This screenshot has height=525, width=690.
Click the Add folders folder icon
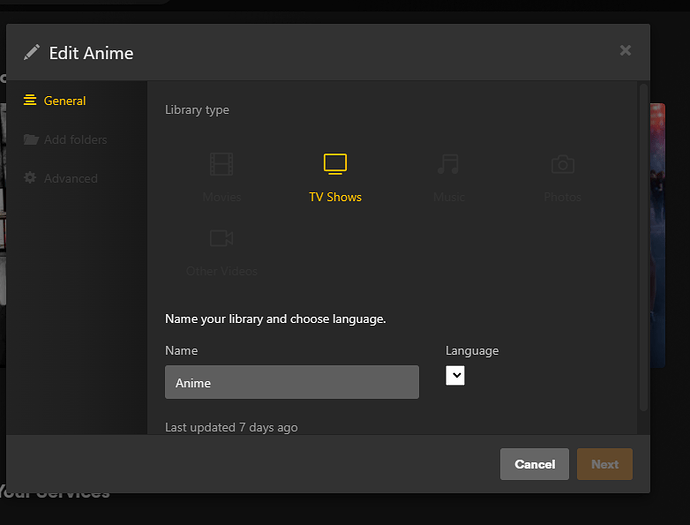pos(31,140)
